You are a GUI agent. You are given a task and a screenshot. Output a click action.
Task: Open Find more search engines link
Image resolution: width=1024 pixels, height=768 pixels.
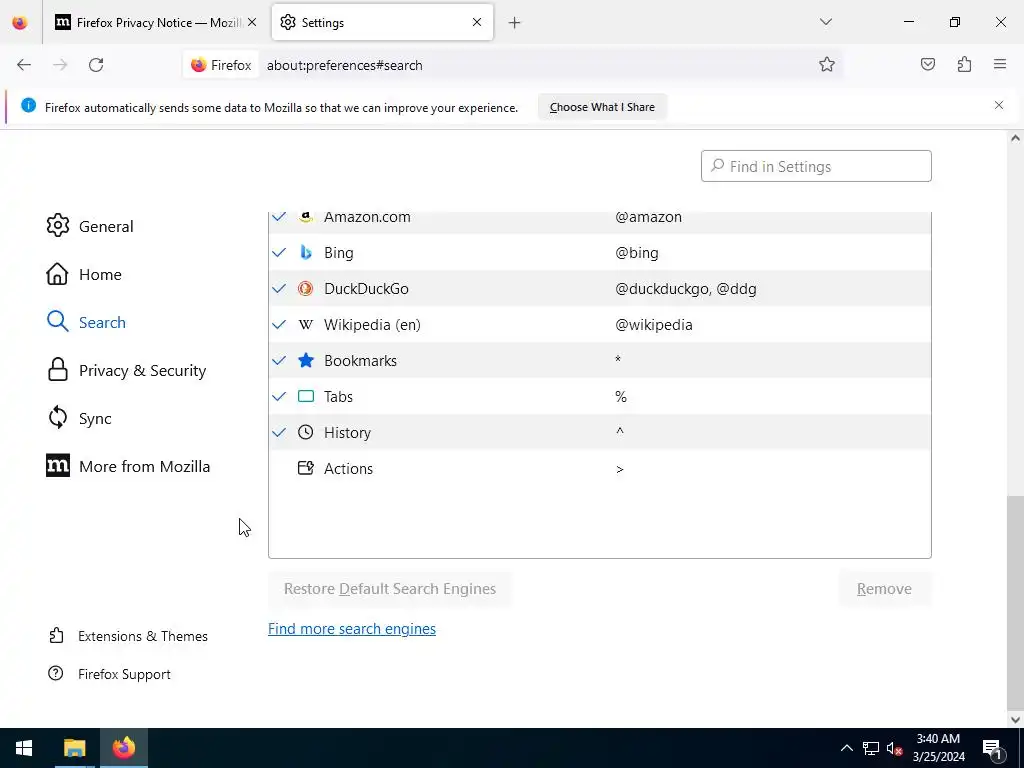point(352,629)
